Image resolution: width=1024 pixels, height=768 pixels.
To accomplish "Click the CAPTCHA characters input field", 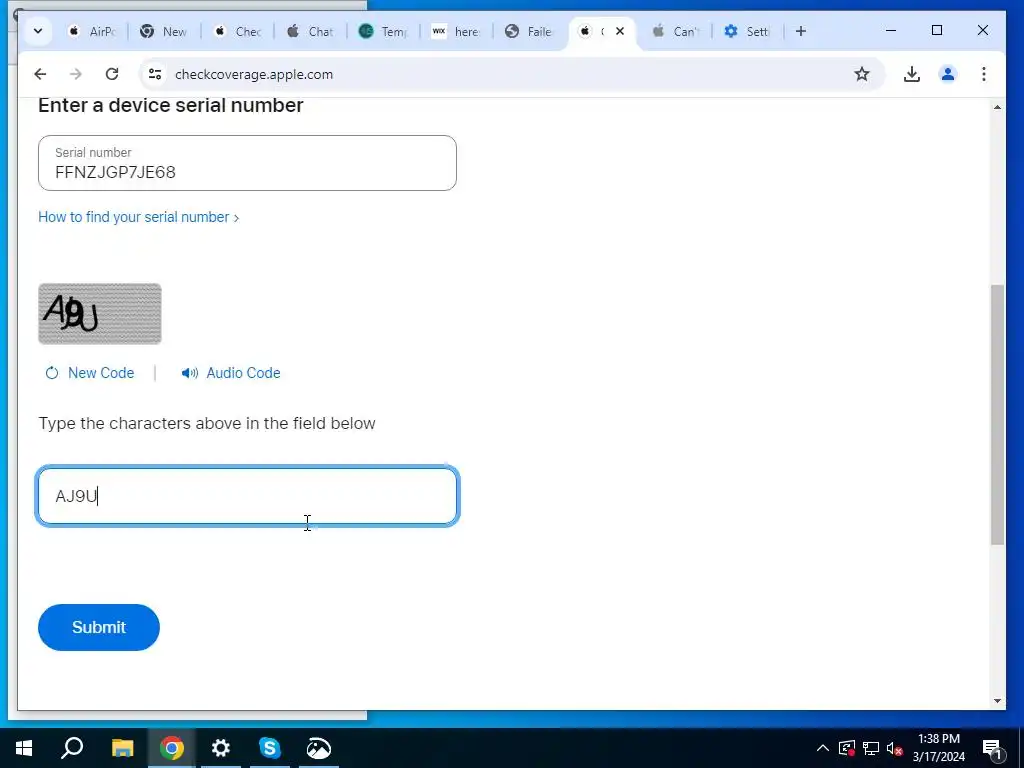I will click(x=248, y=496).
